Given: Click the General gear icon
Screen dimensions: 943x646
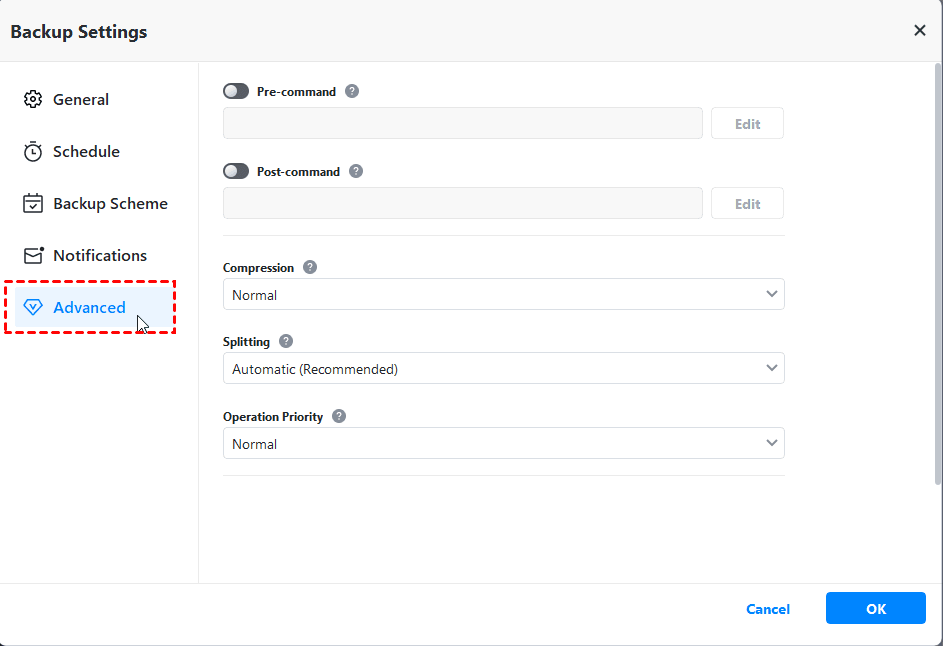Looking at the screenshot, I should point(33,100).
